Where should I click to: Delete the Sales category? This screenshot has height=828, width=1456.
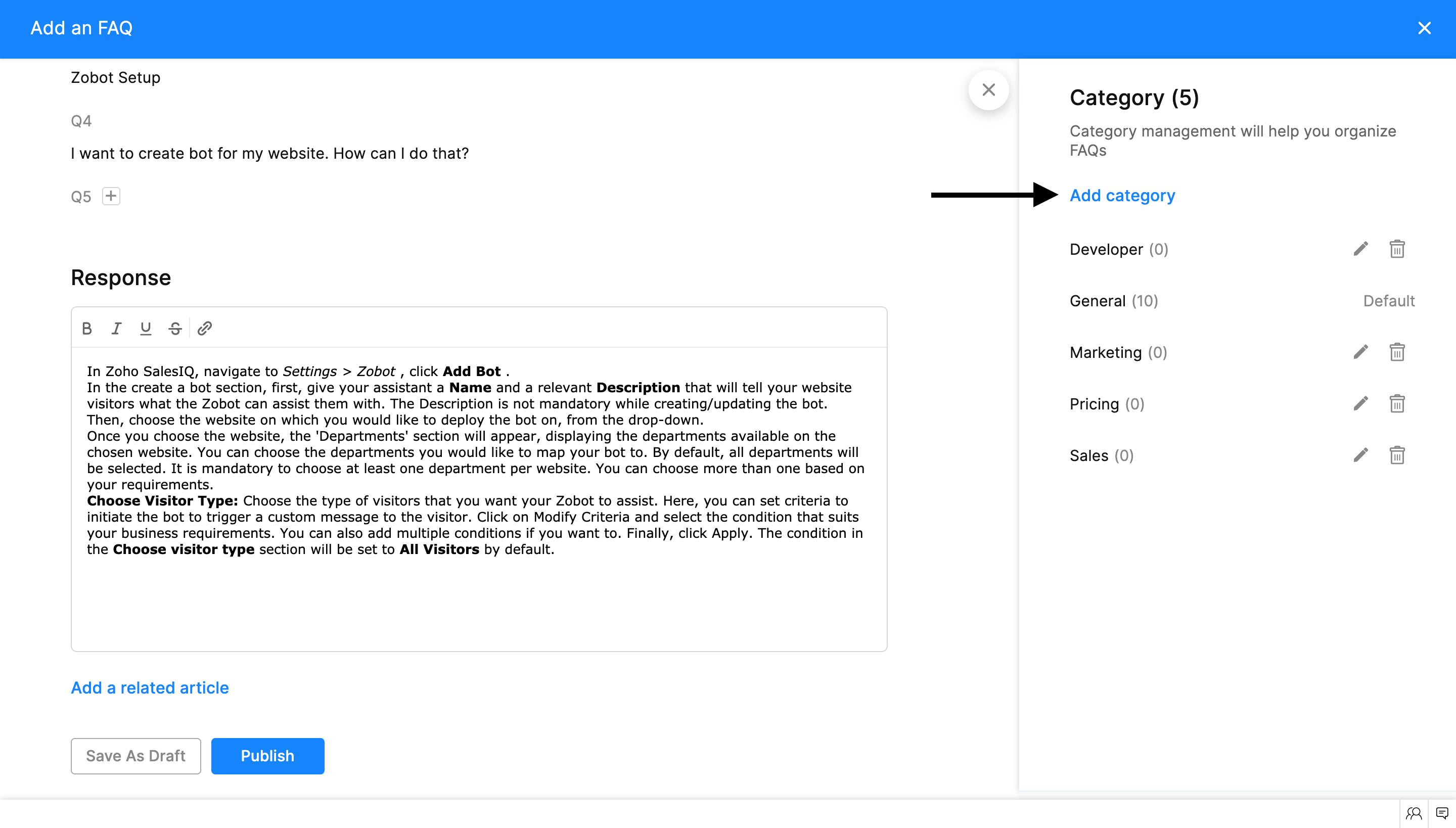click(x=1397, y=455)
